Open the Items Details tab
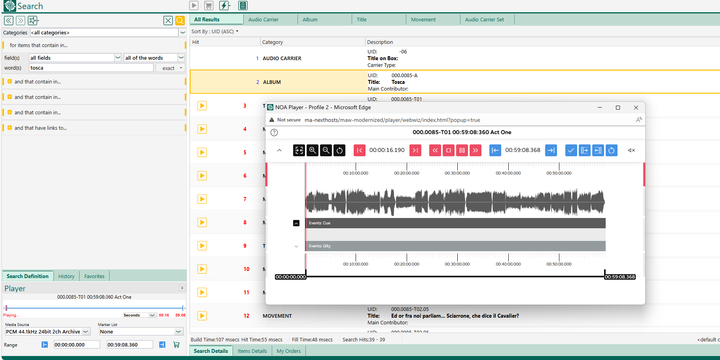The height and width of the screenshot is (360, 720). click(x=252, y=351)
